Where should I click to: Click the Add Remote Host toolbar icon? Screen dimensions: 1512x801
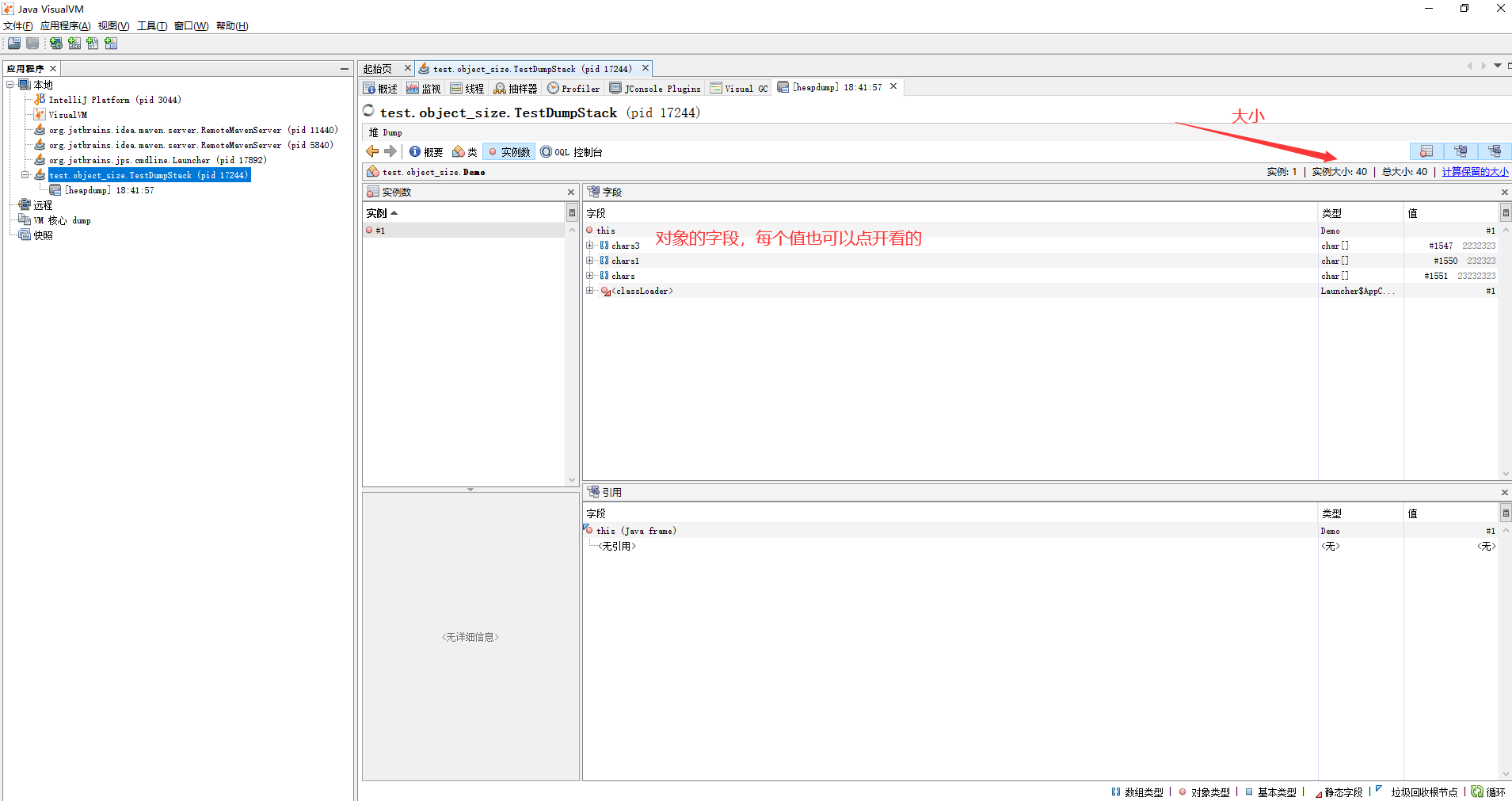pos(56,44)
